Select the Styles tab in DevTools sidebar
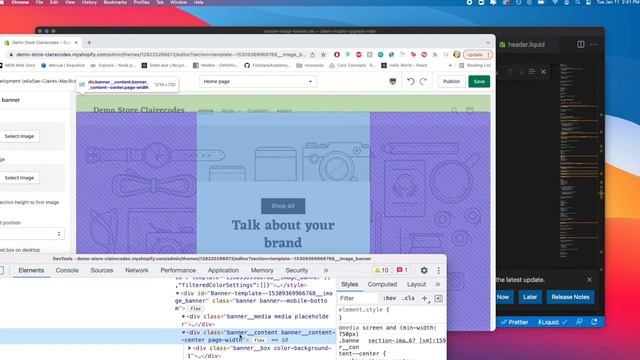640x360 pixels. pyautogui.click(x=349, y=284)
